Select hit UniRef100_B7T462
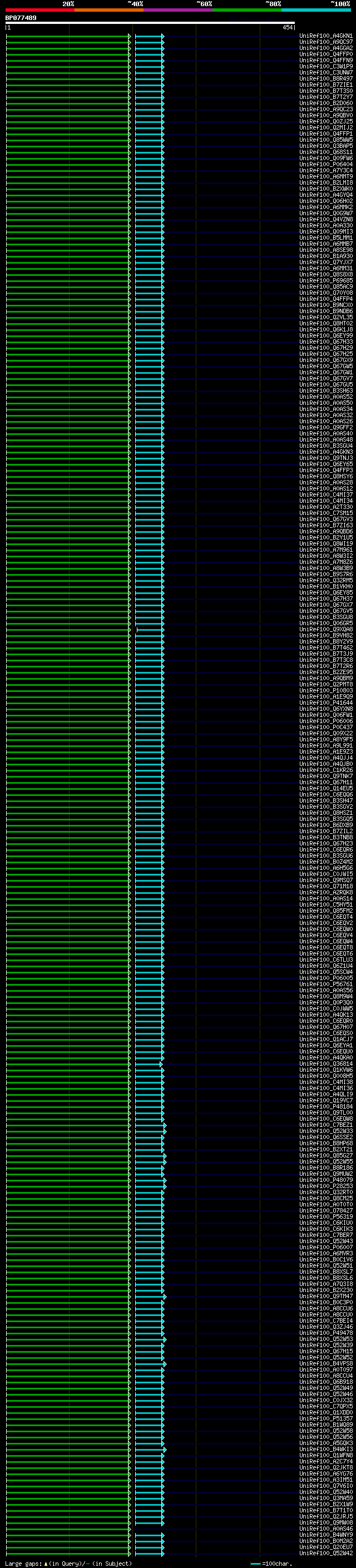This screenshot has height=1568, width=356. point(325,647)
